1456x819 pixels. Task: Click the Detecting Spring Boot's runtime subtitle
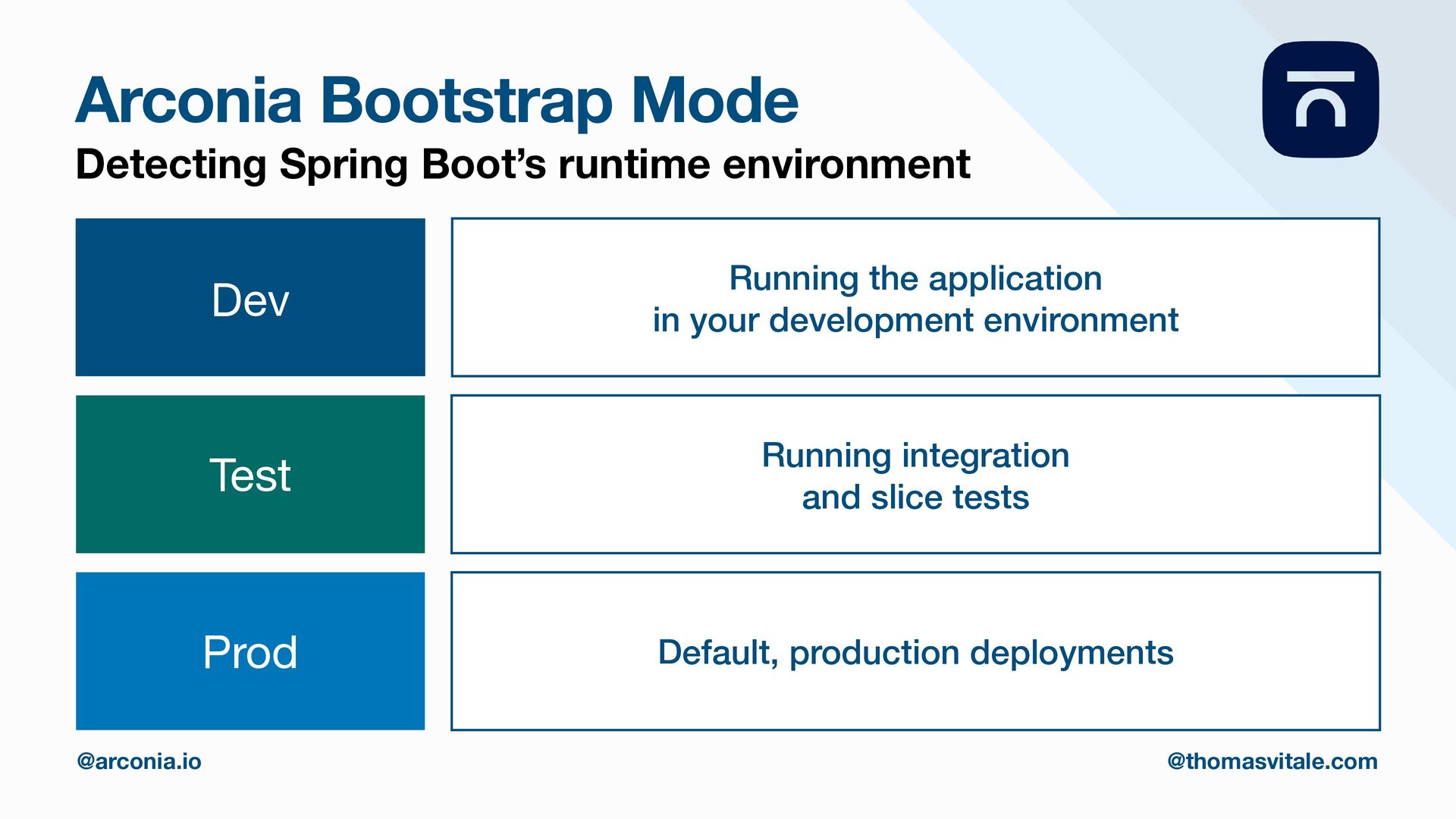(x=522, y=165)
